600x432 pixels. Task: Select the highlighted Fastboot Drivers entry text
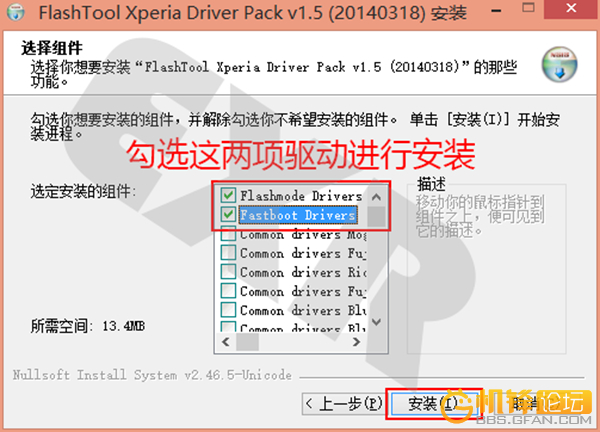coord(298,215)
